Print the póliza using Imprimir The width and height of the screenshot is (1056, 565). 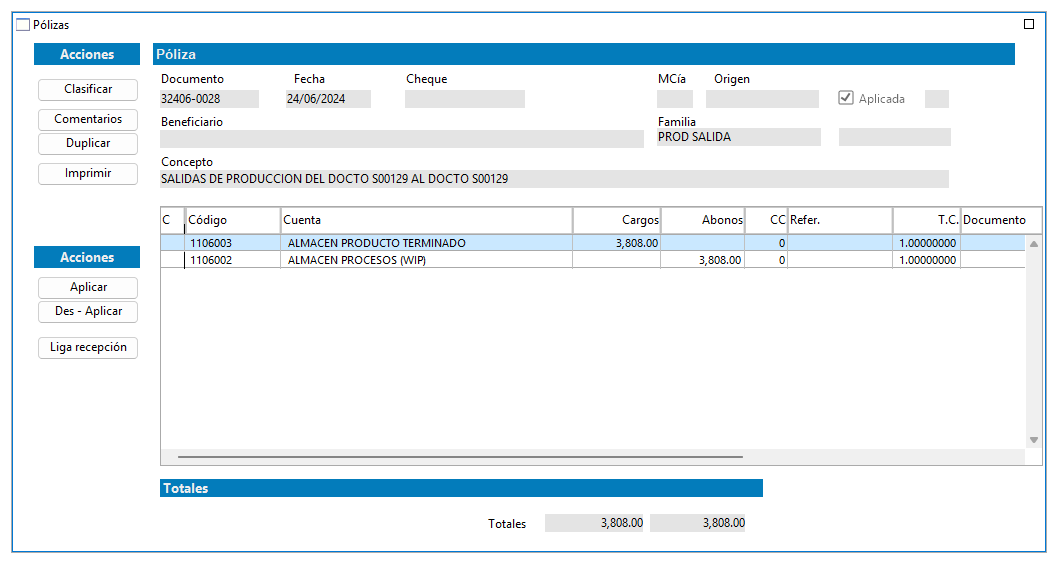click(x=88, y=174)
